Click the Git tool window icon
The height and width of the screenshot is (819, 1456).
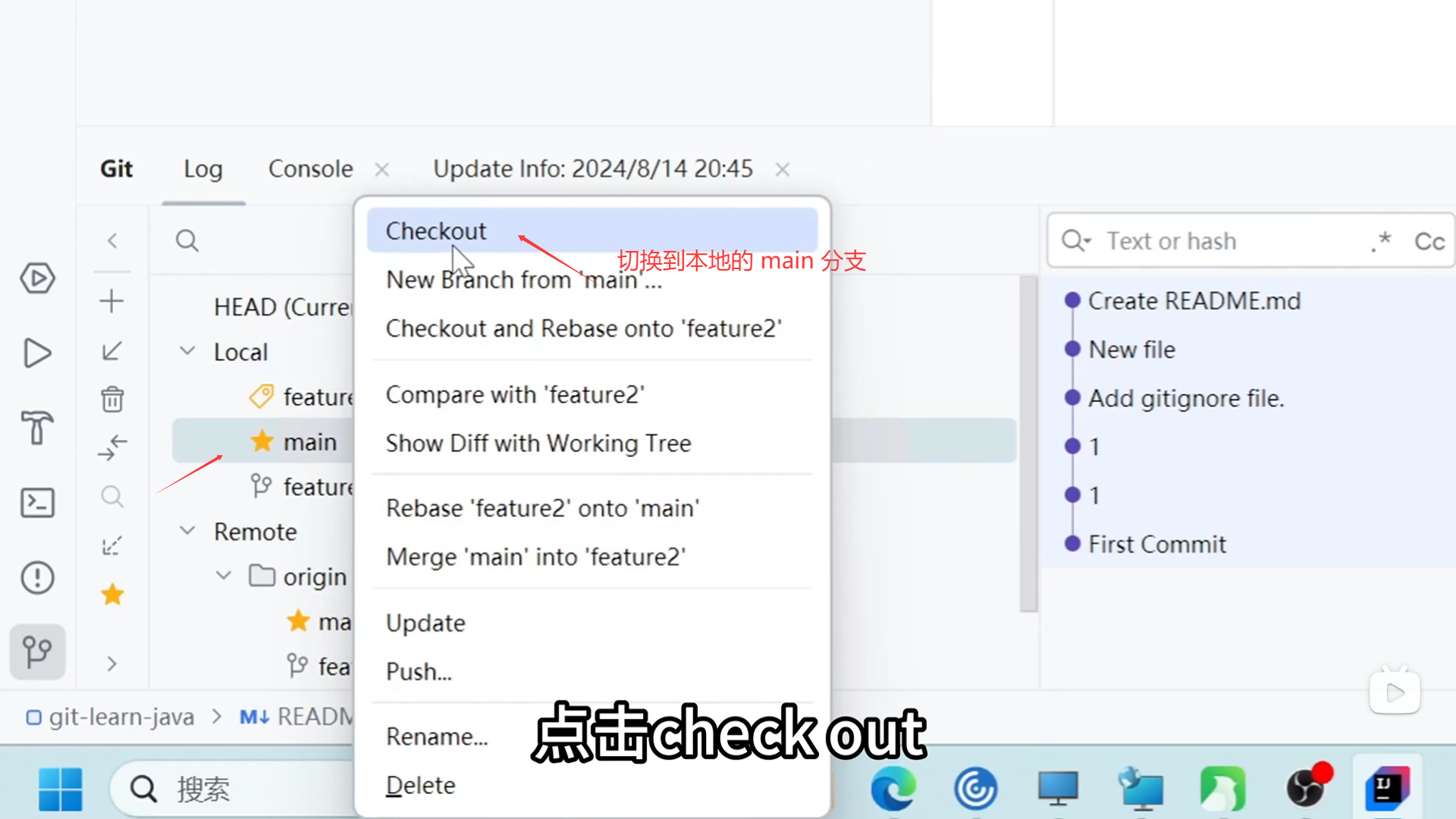(x=37, y=651)
